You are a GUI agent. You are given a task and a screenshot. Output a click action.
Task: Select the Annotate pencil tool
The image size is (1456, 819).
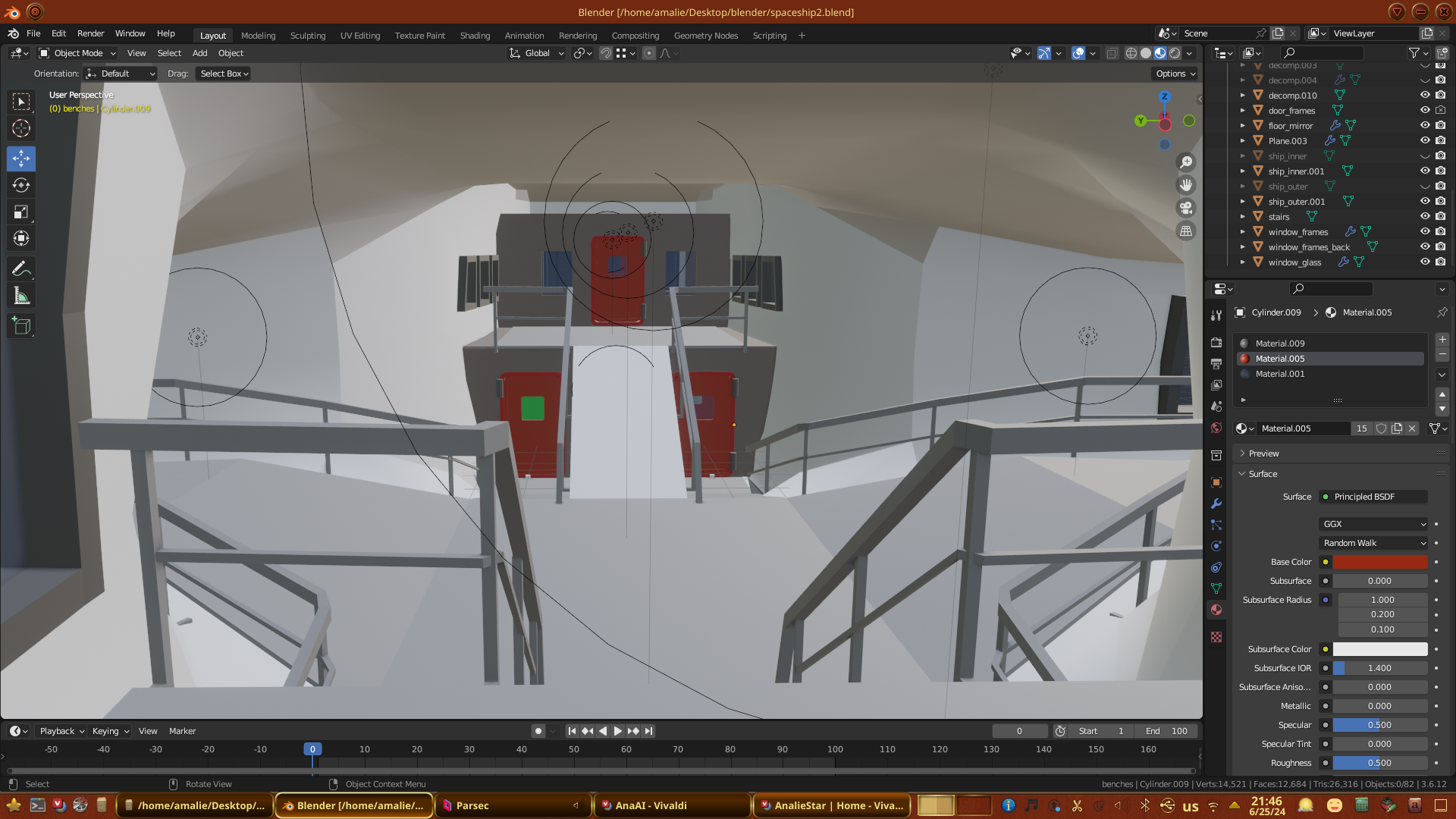21,269
